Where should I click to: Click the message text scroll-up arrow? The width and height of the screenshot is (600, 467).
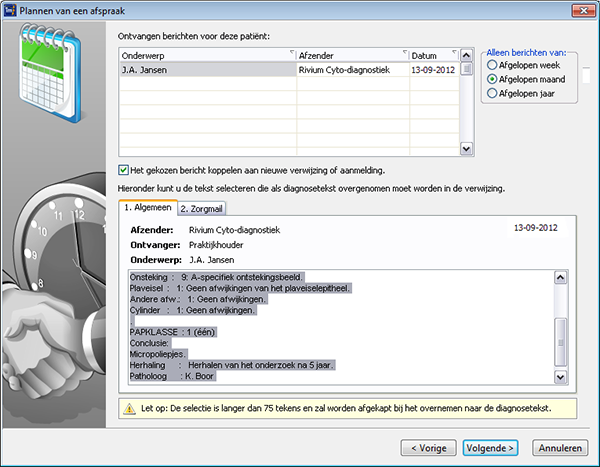pos(560,278)
